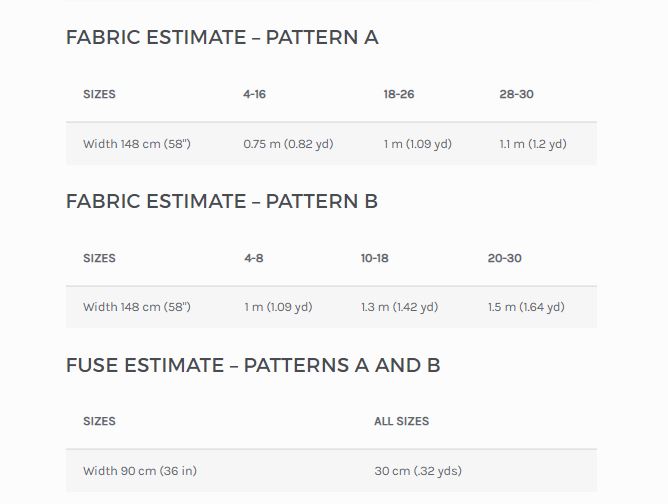
Task: Click the Width 90 cm (36 in) label
Action: tap(140, 471)
